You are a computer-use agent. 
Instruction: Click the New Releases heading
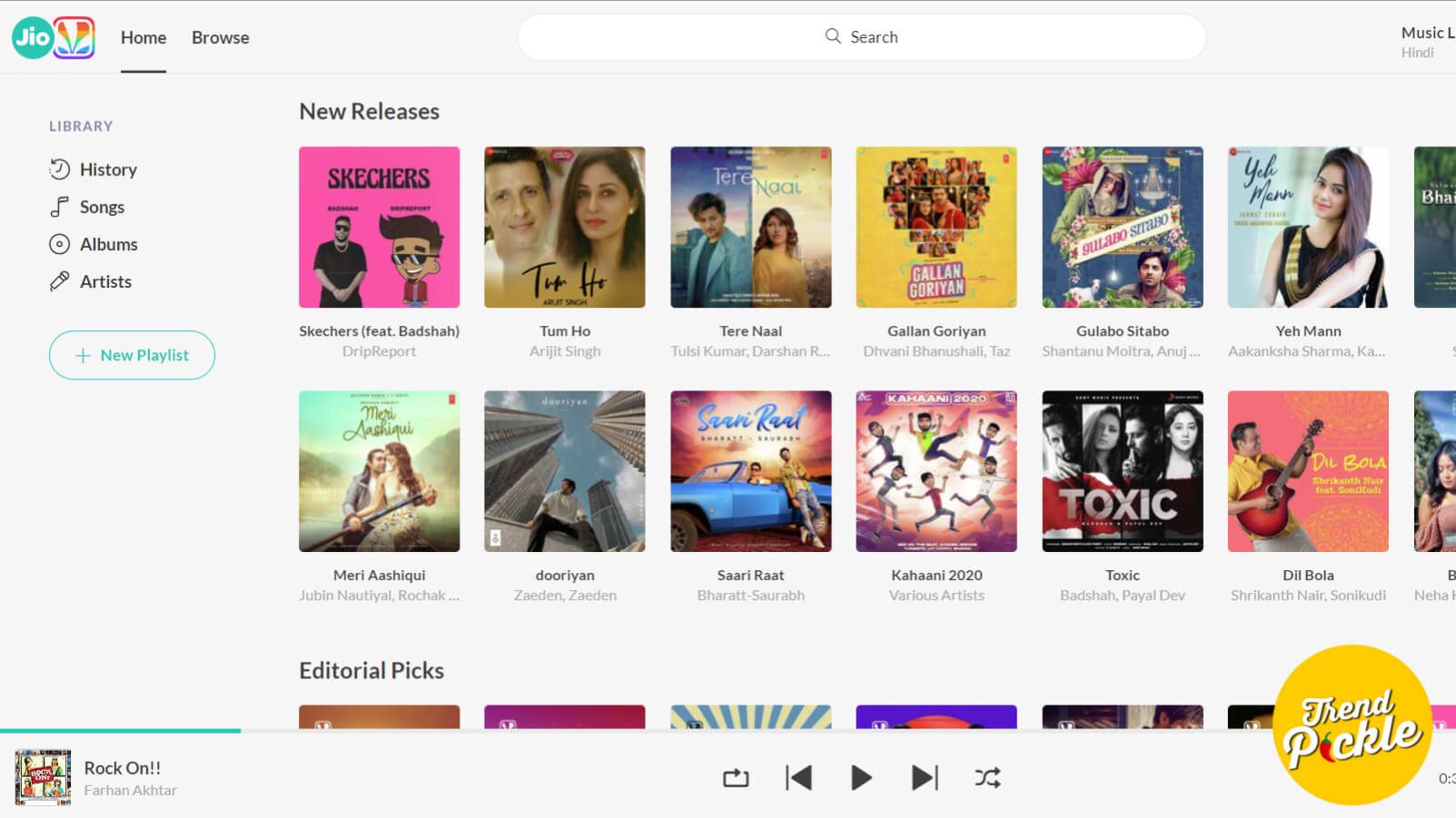[x=370, y=112]
